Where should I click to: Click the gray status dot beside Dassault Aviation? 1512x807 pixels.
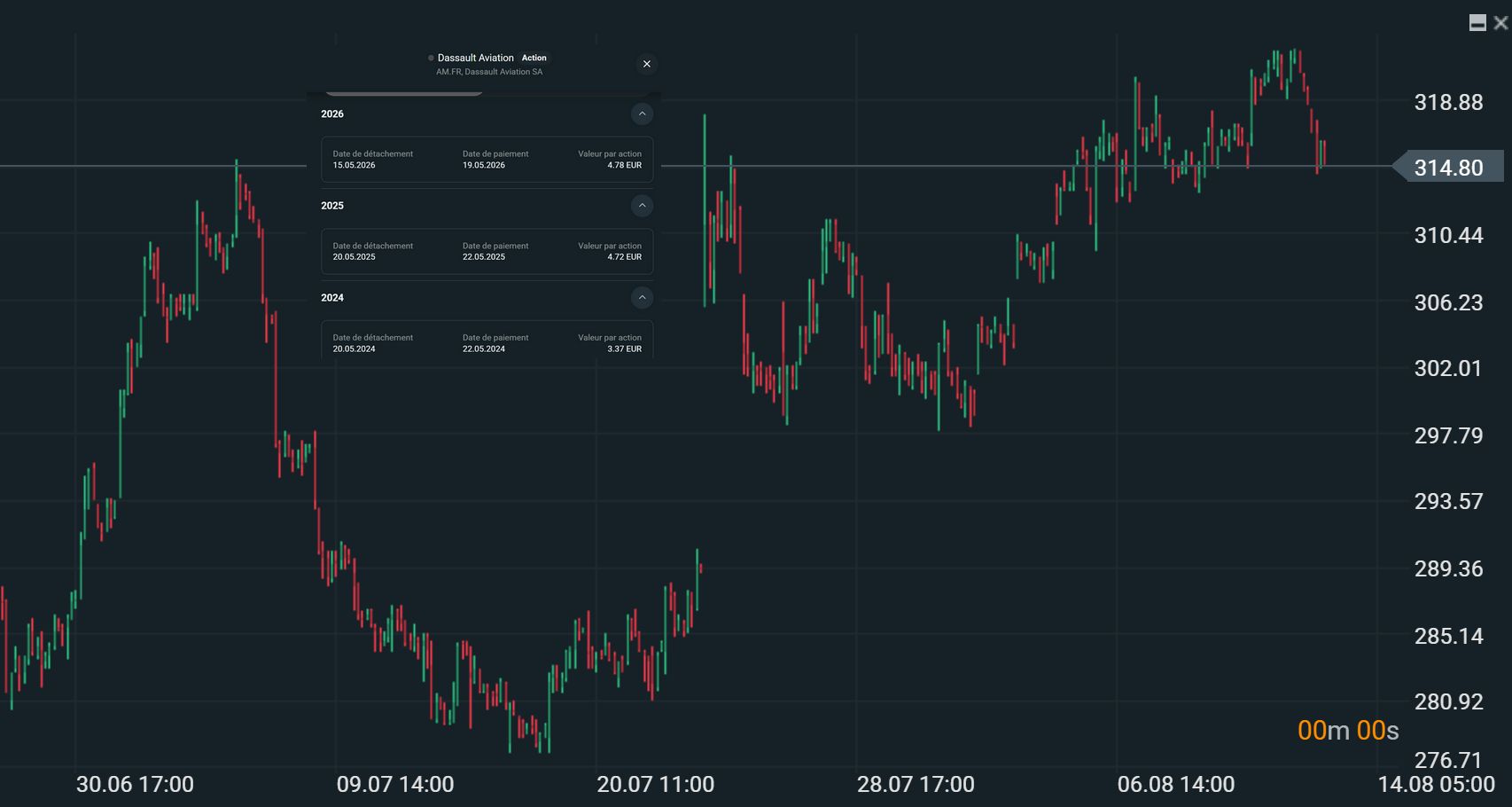point(432,58)
